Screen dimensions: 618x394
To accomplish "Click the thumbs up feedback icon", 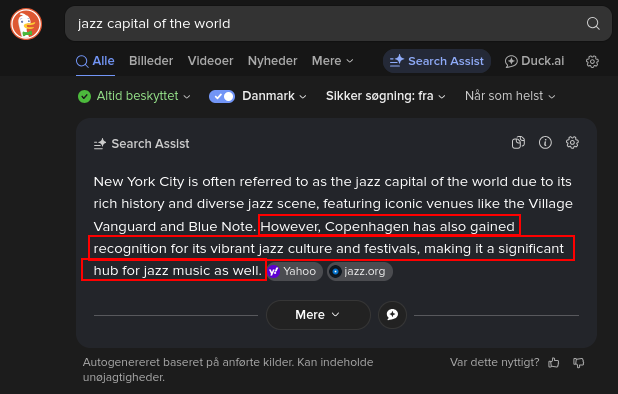I will [x=554, y=362].
